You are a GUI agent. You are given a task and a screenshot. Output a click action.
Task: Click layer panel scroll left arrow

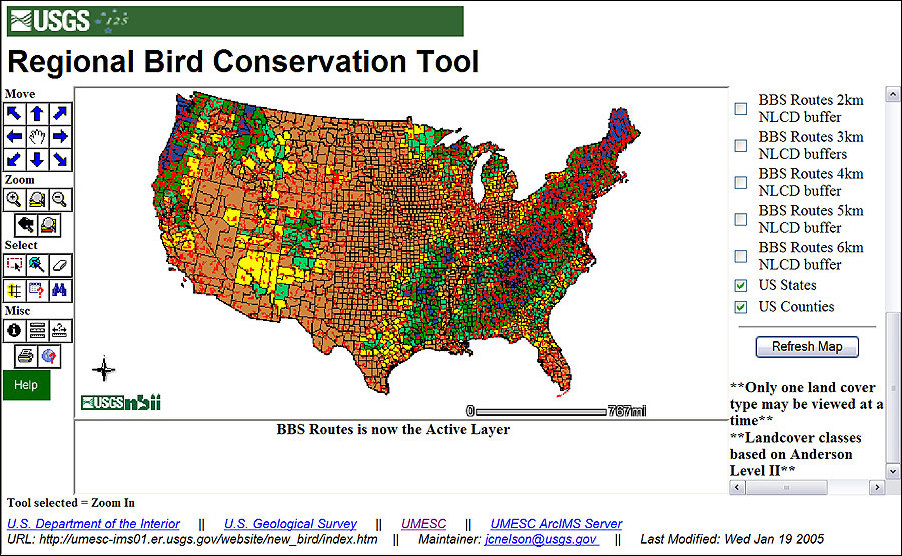tap(737, 488)
